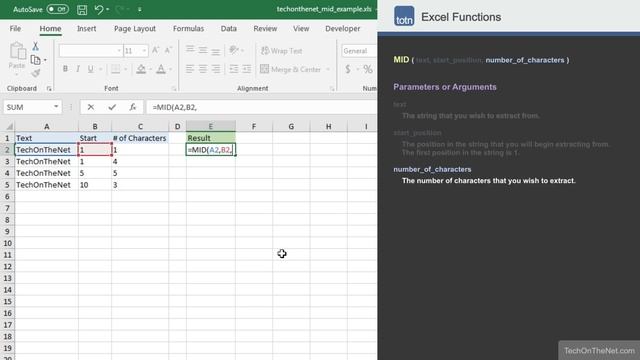Select row 10 header

click(7, 243)
